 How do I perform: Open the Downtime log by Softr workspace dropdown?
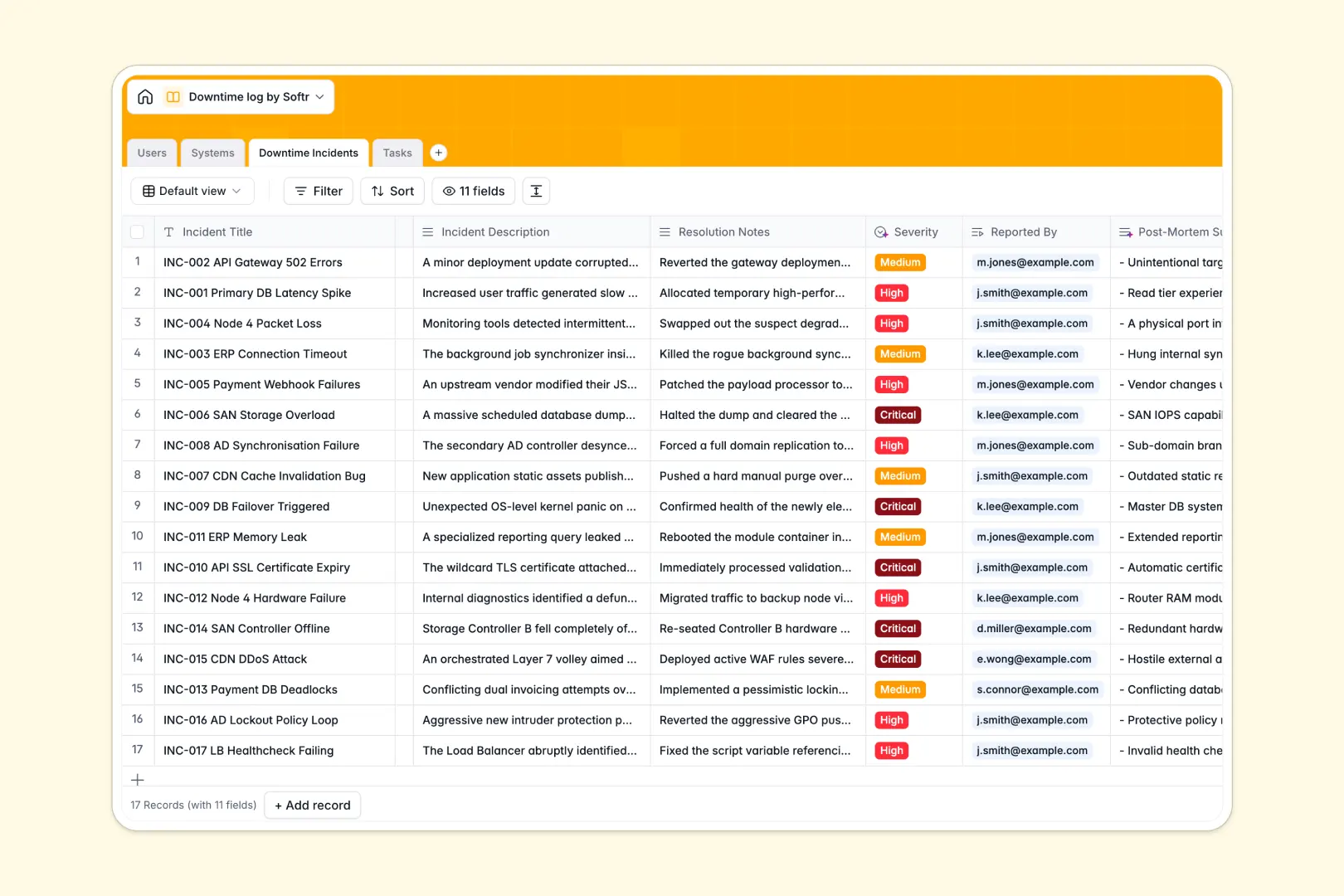point(321,96)
